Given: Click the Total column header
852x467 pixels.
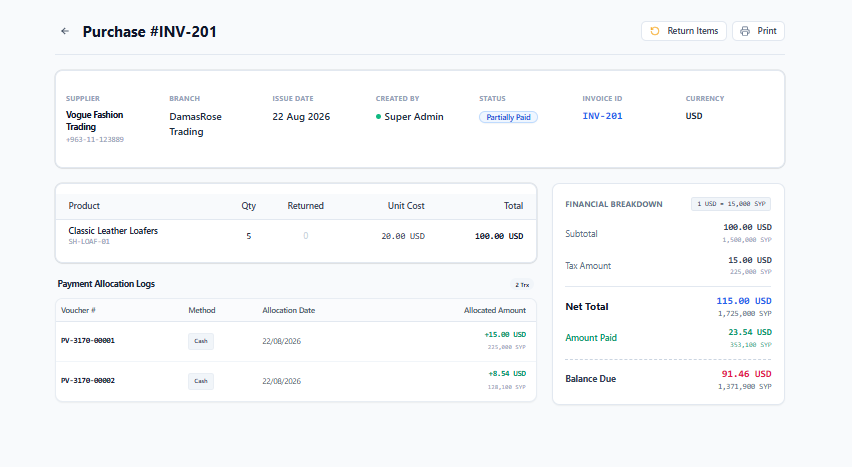Looking at the screenshot, I should (513, 206).
